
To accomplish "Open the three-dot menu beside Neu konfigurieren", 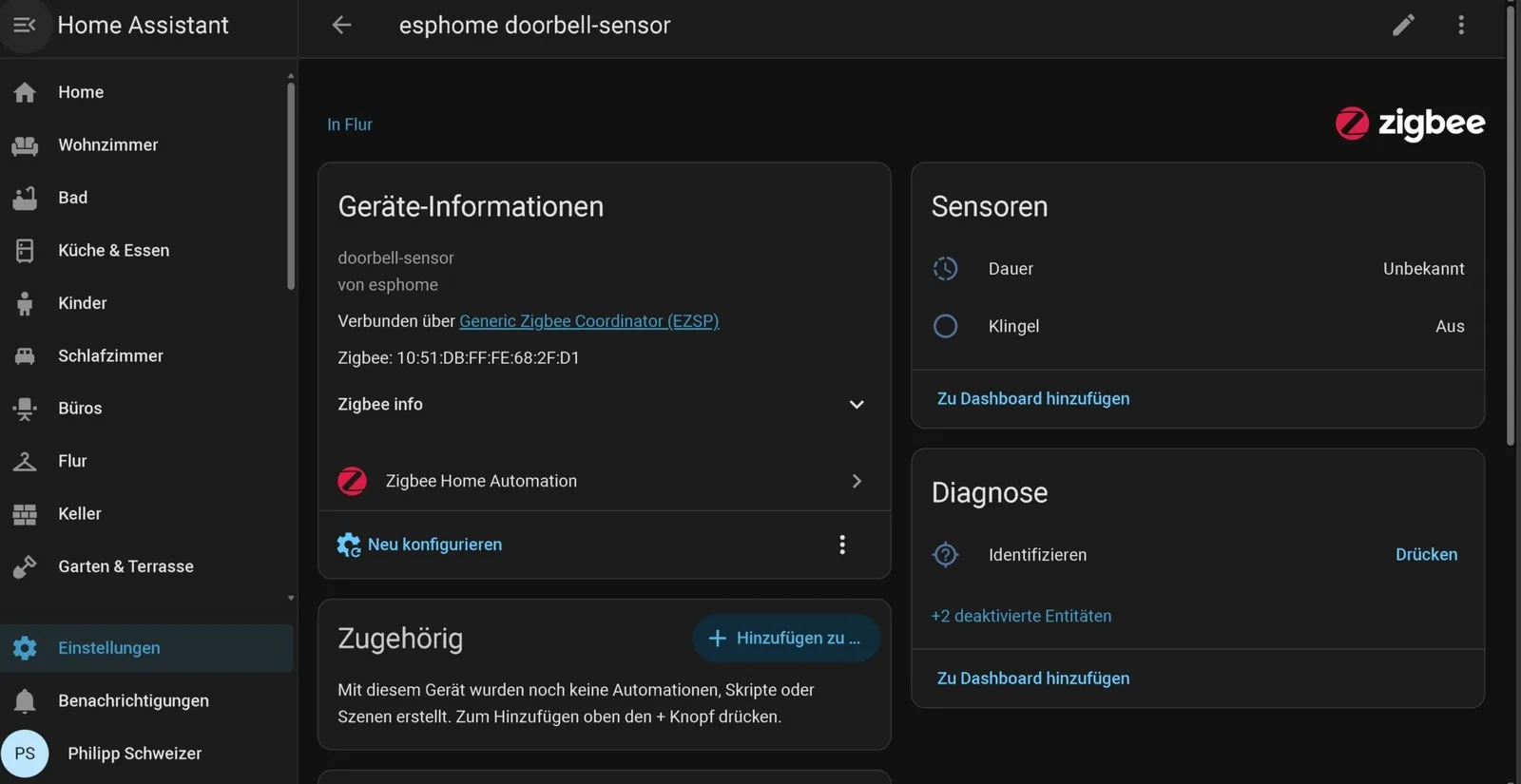I will [841, 545].
